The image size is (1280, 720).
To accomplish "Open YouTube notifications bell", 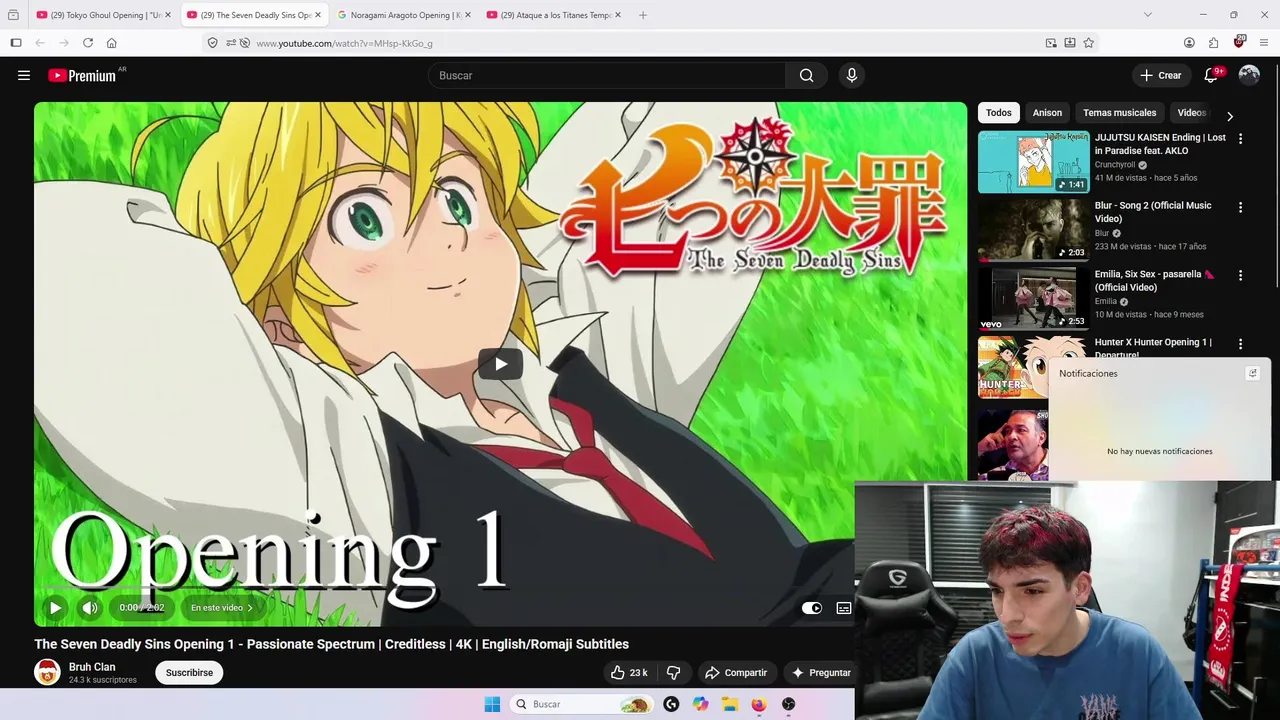I will [x=1211, y=75].
